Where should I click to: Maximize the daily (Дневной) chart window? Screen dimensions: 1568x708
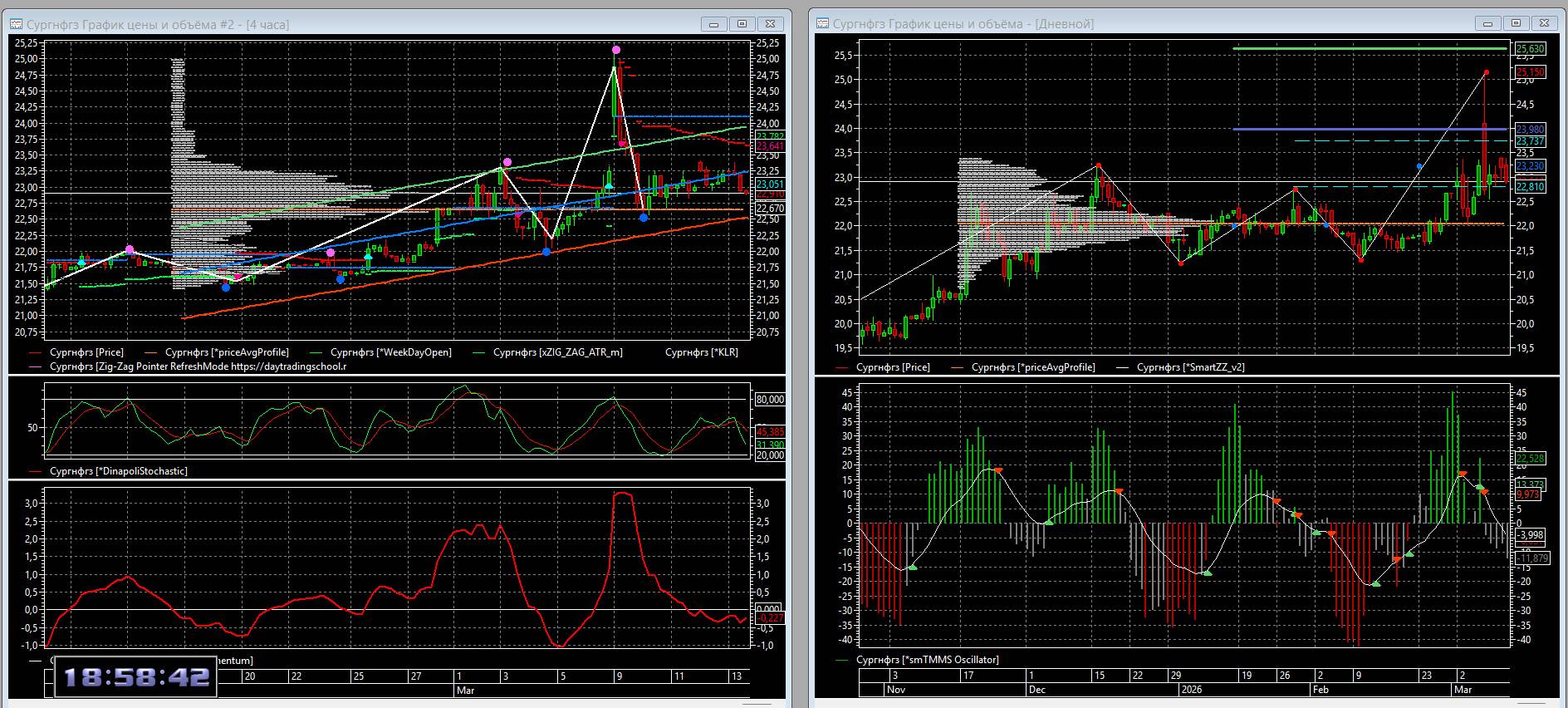pyautogui.click(x=1516, y=23)
